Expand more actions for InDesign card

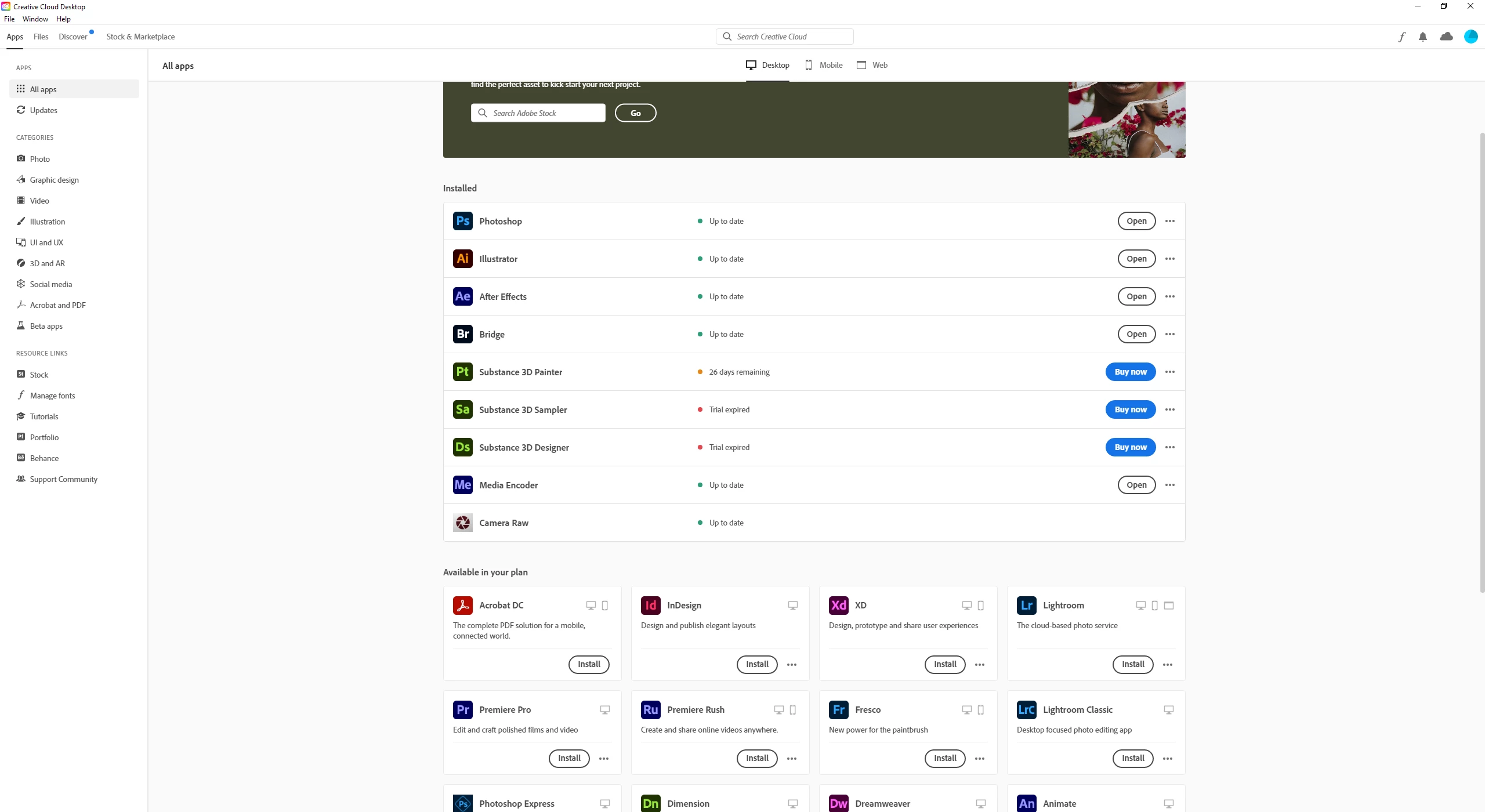pos(791,665)
